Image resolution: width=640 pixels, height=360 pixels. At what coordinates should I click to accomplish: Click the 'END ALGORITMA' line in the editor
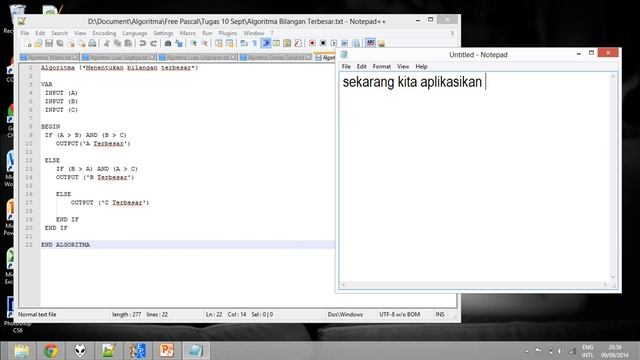65,245
